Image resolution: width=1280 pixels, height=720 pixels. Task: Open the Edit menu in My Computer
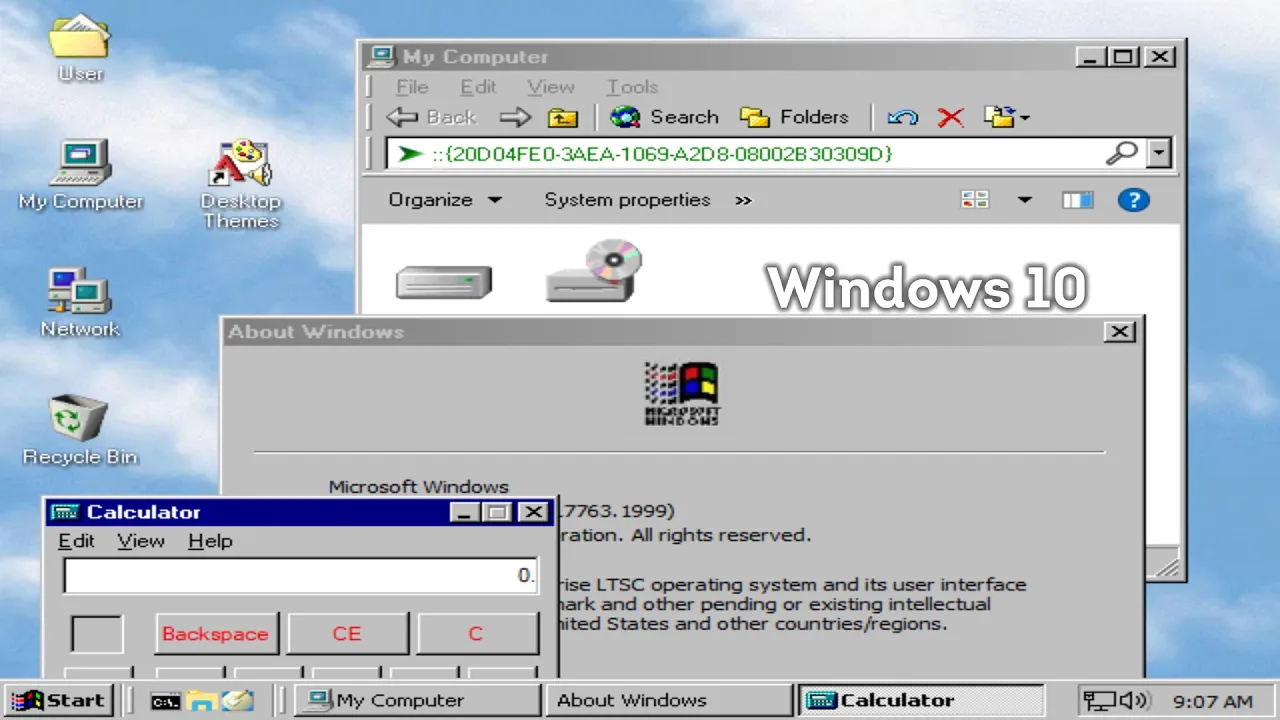478,87
